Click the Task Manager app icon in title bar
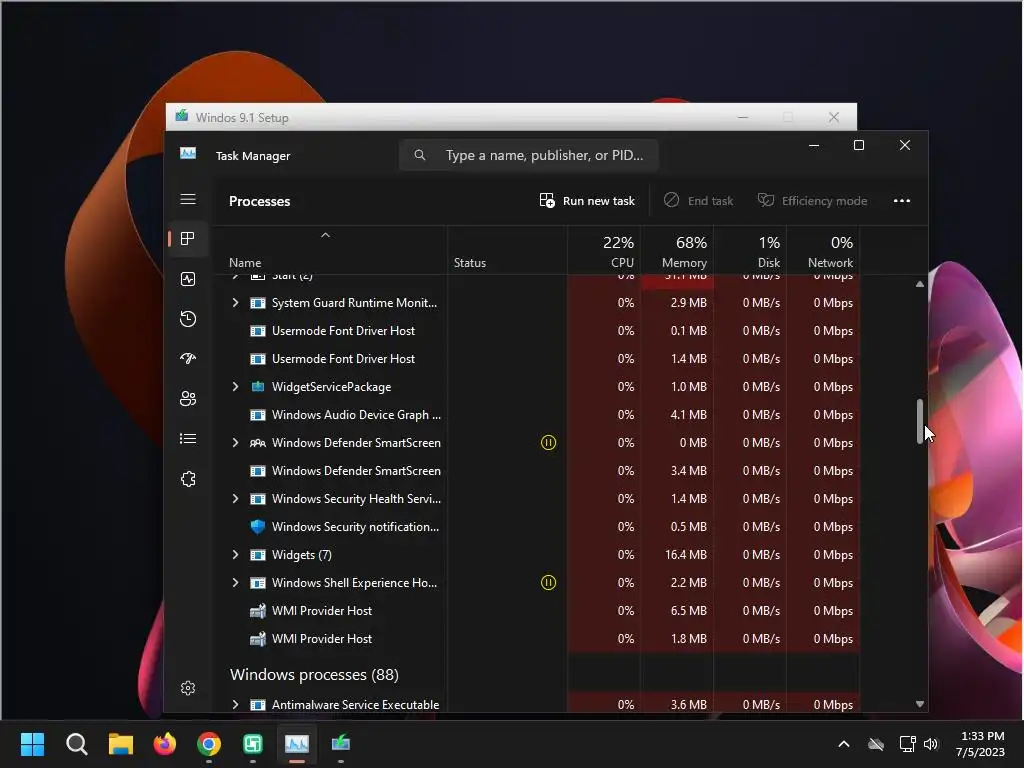 (x=188, y=154)
